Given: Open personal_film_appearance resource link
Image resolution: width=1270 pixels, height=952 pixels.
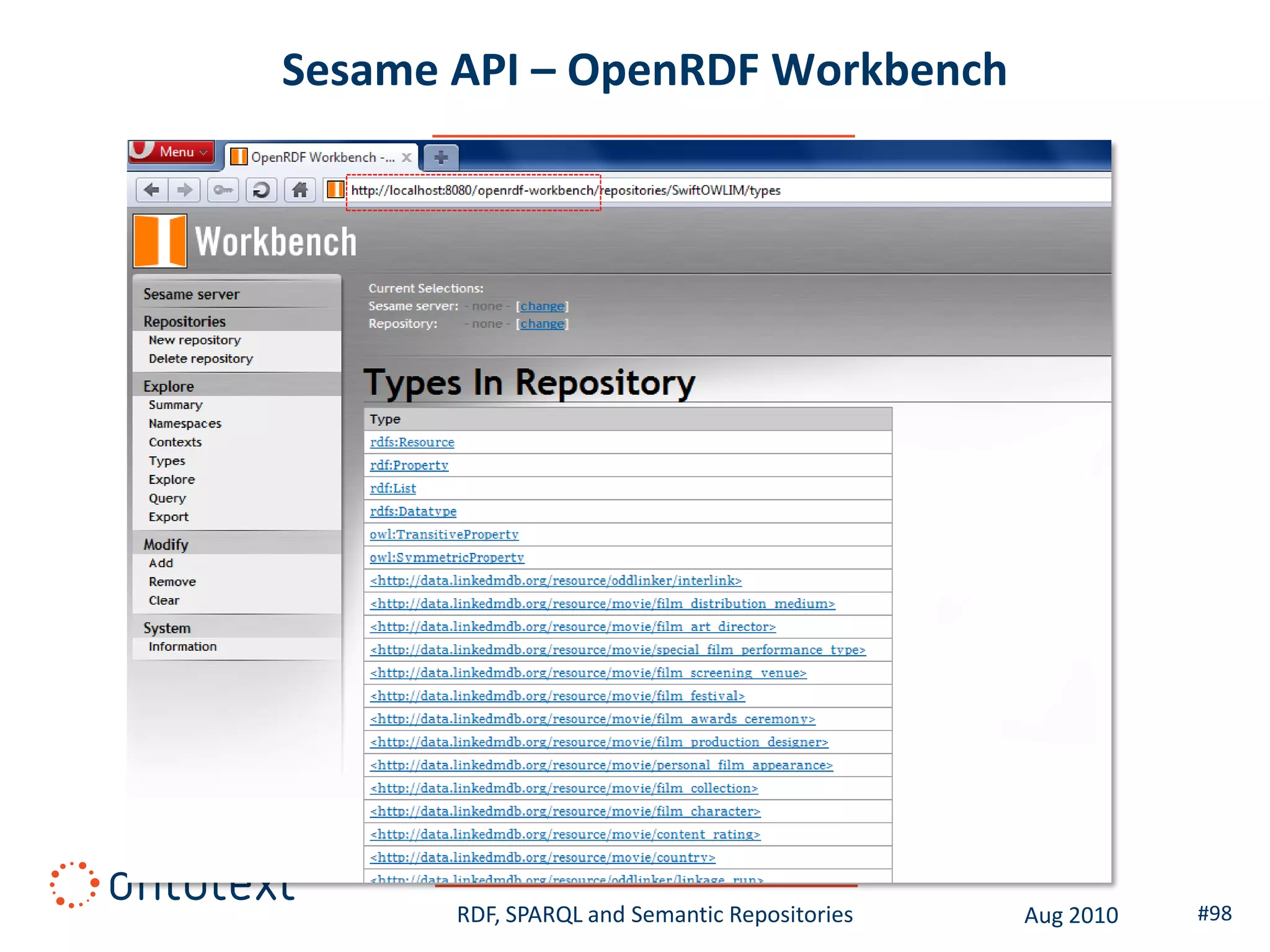Looking at the screenshot, I should pyautogui.click(x=601, y=765).
